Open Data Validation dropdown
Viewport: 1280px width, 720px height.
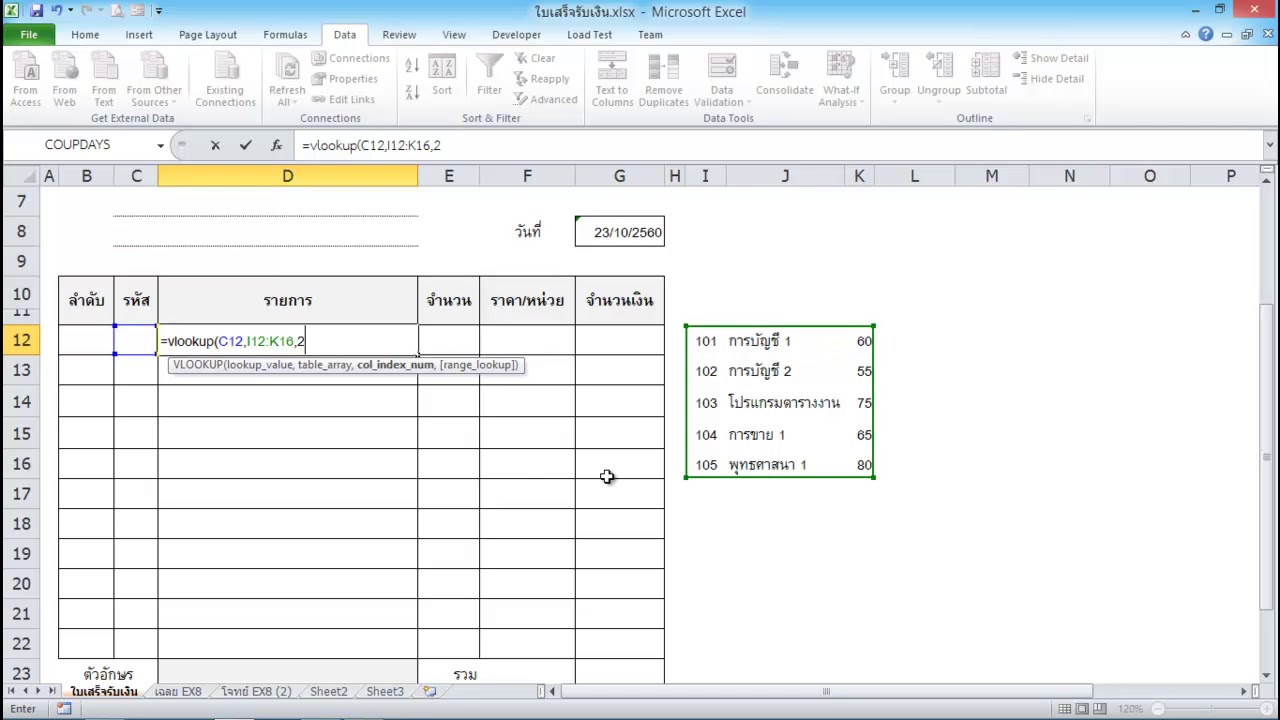point(722,79)
